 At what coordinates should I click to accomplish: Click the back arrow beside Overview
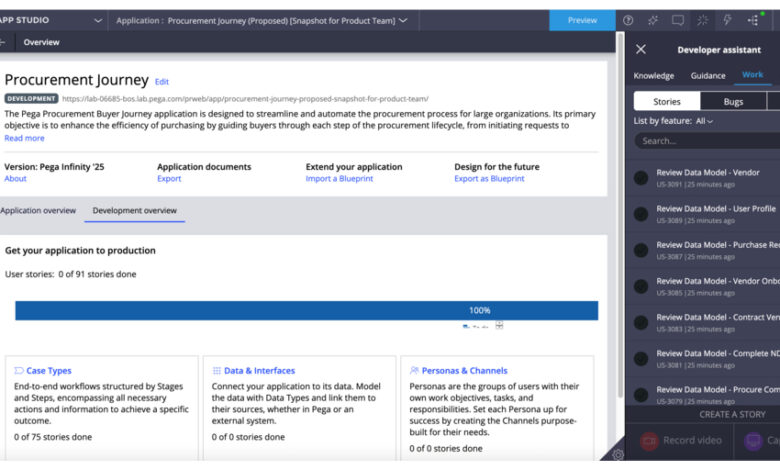[4, 43]
